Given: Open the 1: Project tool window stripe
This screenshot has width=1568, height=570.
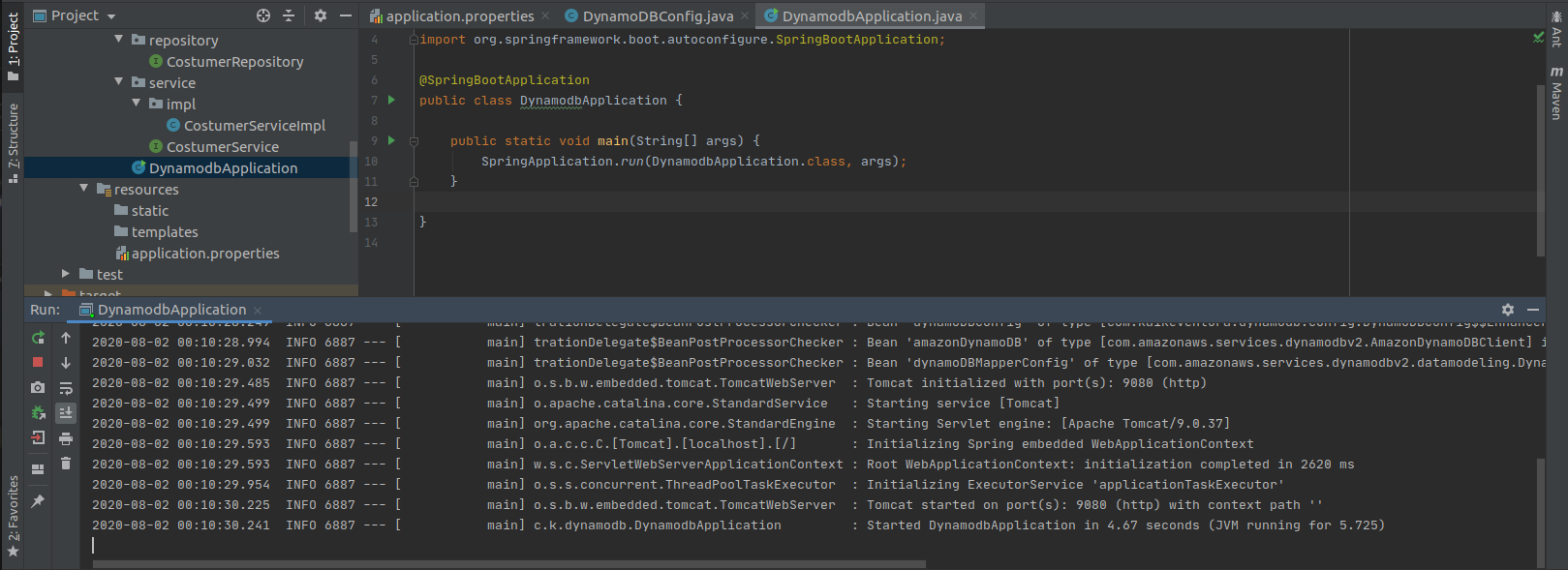Looking at the screenshot, I should [x=13, y=46].
